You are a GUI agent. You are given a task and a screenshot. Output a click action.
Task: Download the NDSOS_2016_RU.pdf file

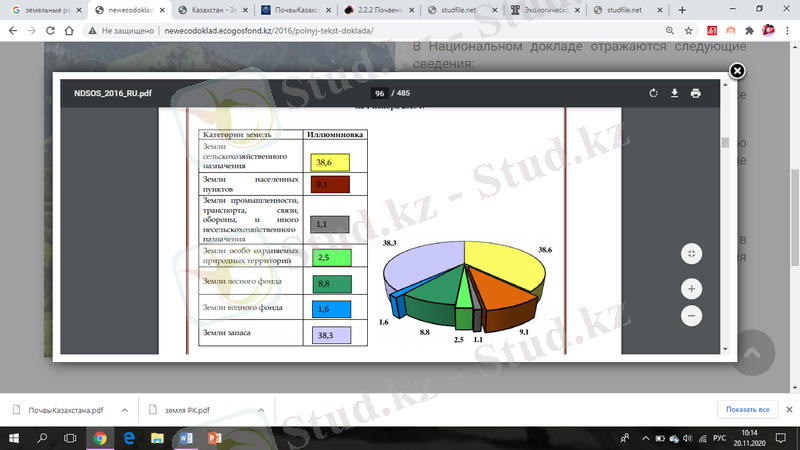(x=674, y=93)
